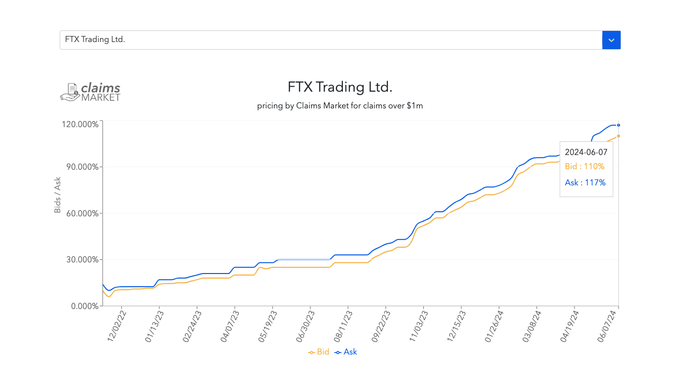This screenshot has height=388, width=700.
Task: Open the blue dropdown chevron button
Action: (611, 40)
